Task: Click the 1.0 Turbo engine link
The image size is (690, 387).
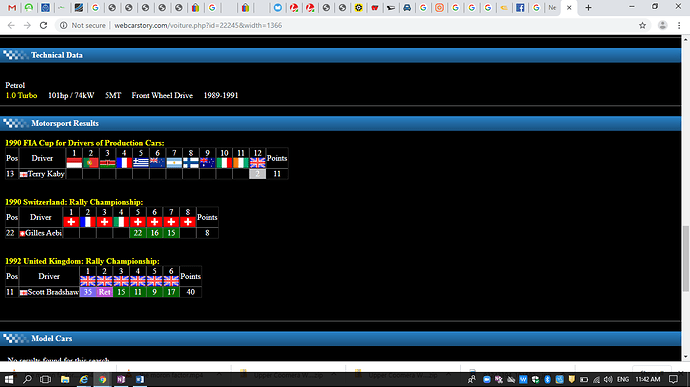Action: [21, 96]
